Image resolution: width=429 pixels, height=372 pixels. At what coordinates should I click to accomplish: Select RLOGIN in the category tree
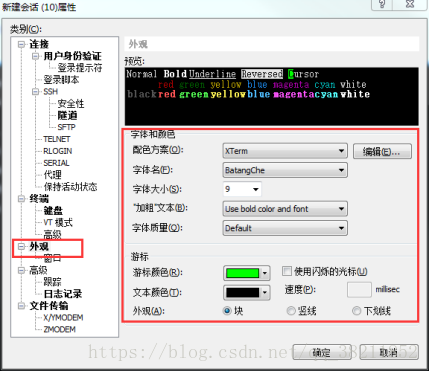coord(58,151)
